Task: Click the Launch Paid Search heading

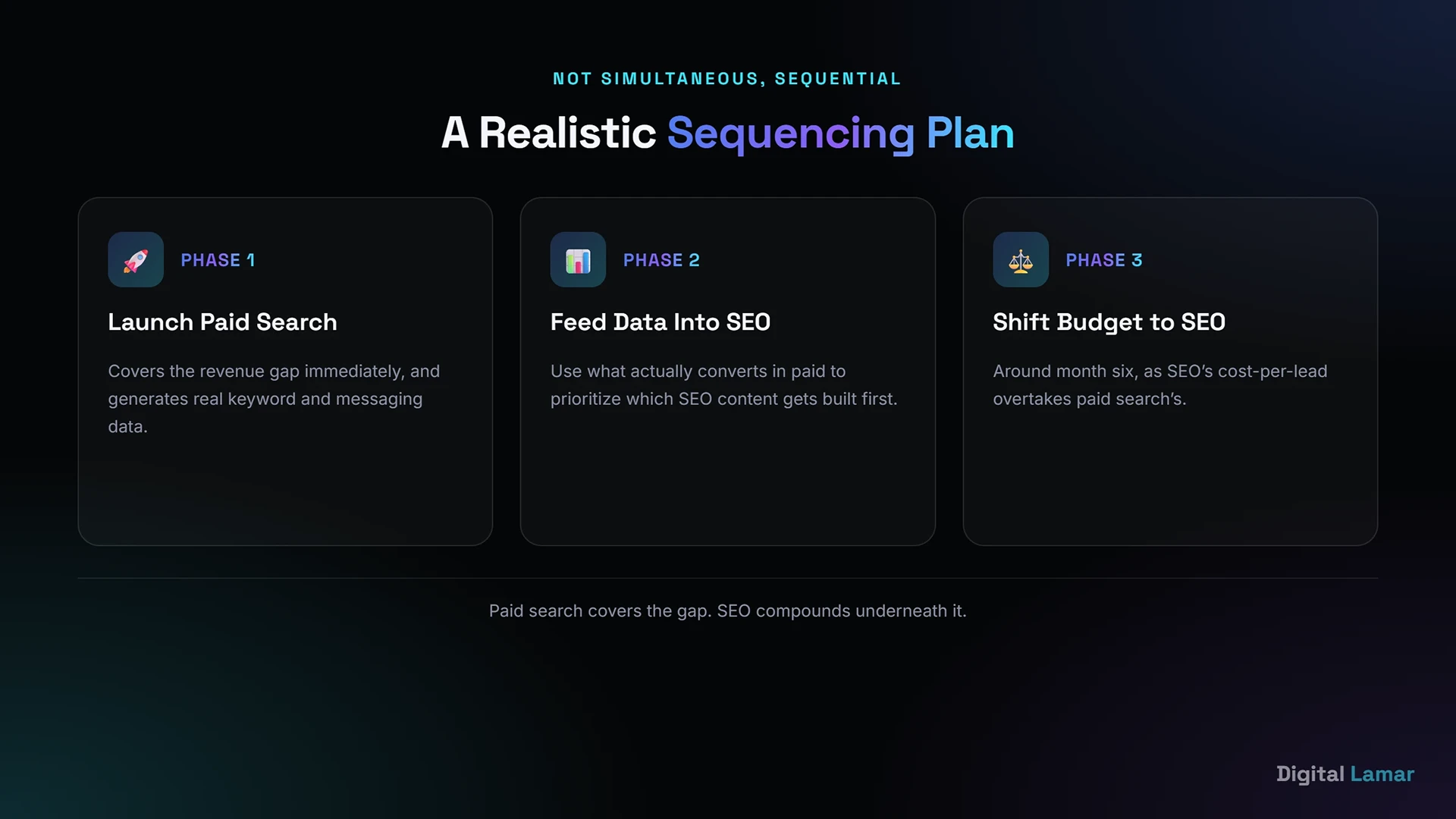Action: tap(222, 322)
